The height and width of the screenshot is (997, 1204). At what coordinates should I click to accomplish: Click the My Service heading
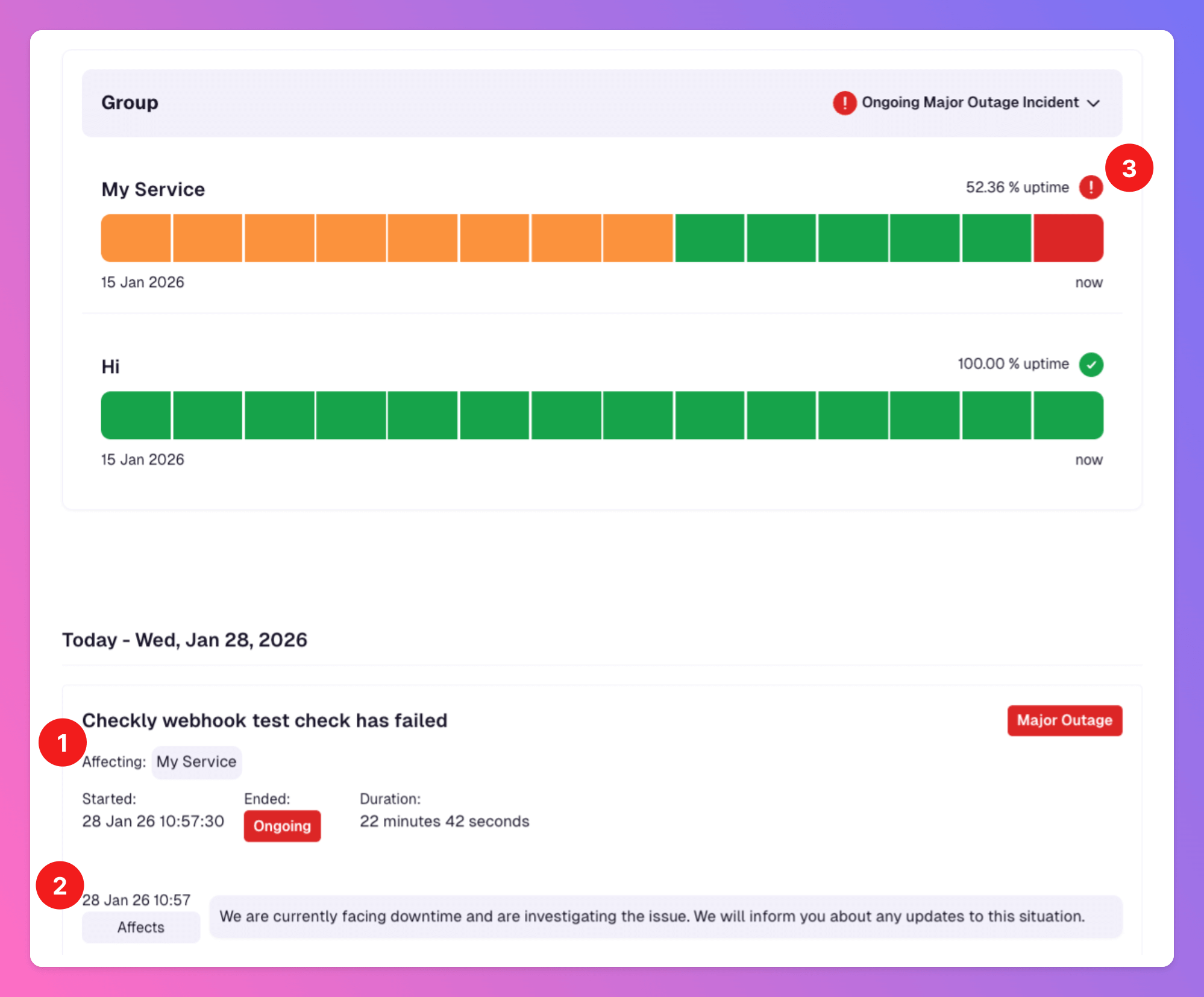point(153,189)
